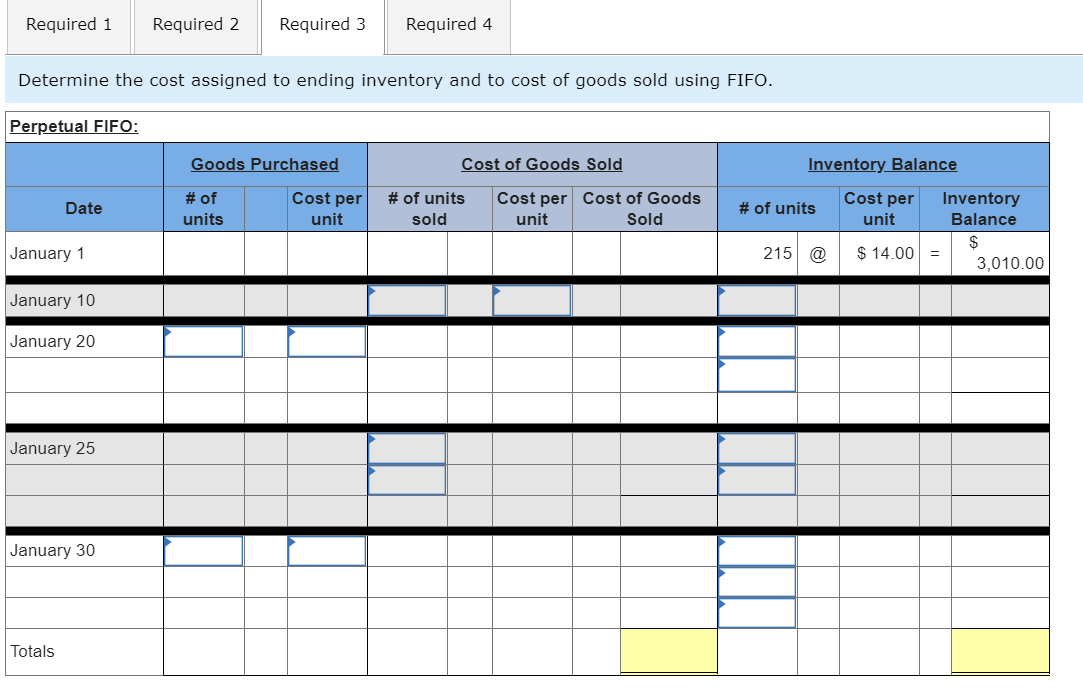
Task: Open January 25 second units sold dropdown
Action: tap(407, 480)
